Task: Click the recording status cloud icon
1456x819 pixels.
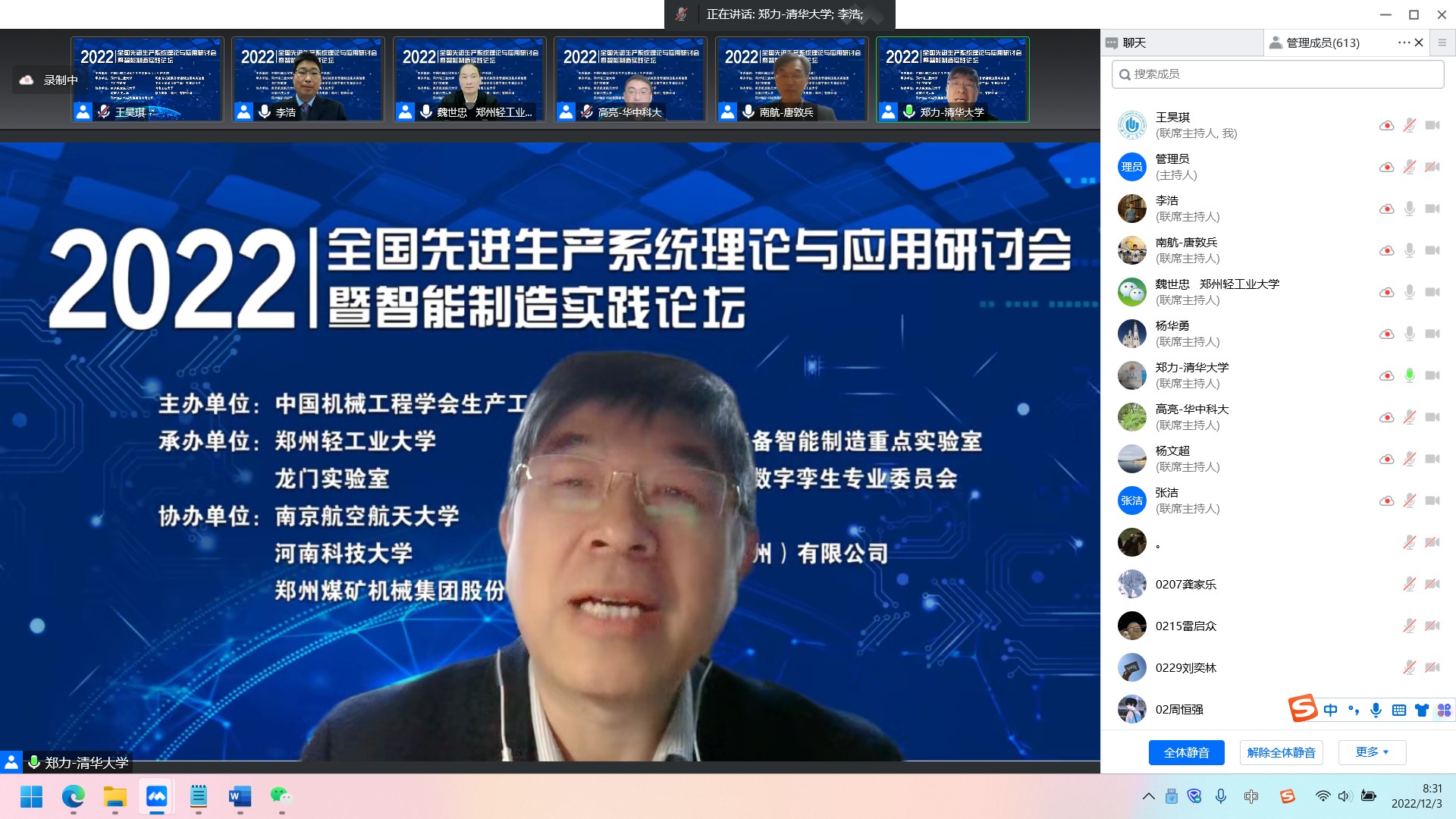Action: 27,80
